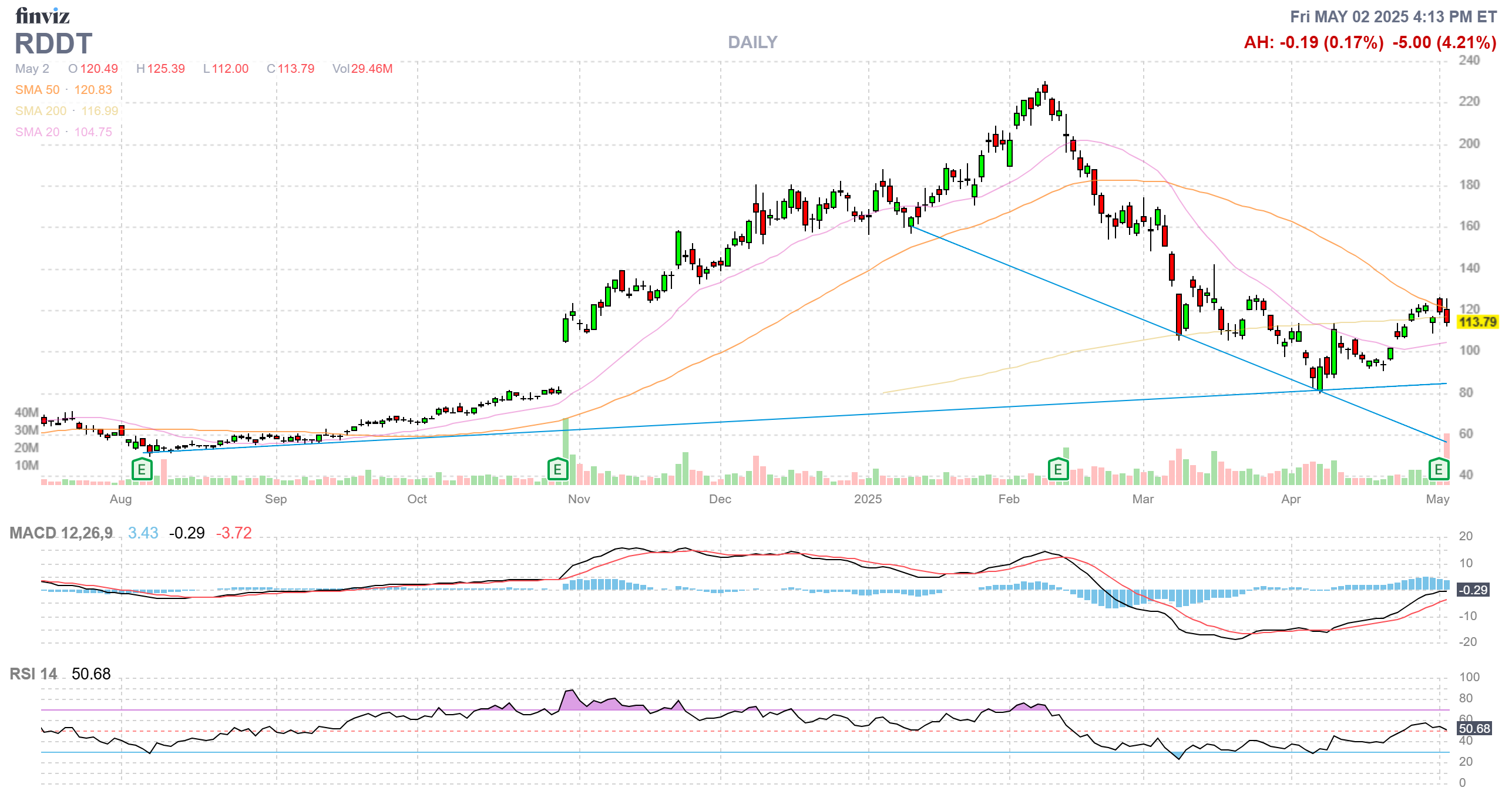1512x801 pixels.
Task: Click the Nov label on the time axis
Action: tap(579, 499)
